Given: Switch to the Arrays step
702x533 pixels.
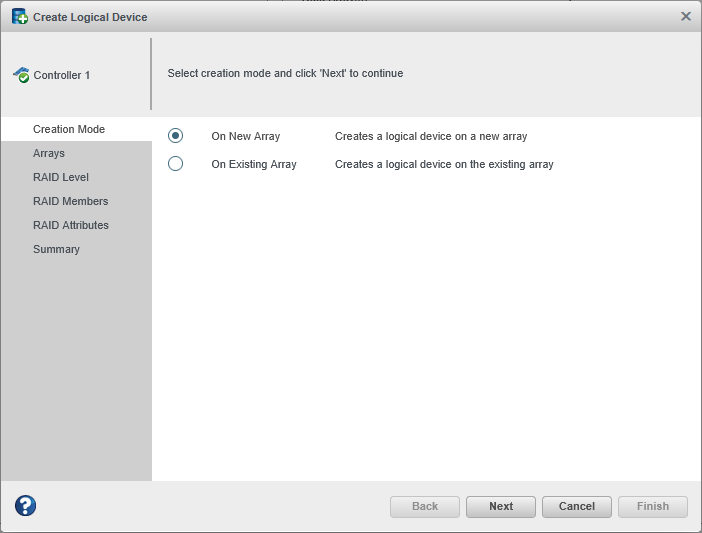Looking at the screenshot, I should click(x=49, y=153).
